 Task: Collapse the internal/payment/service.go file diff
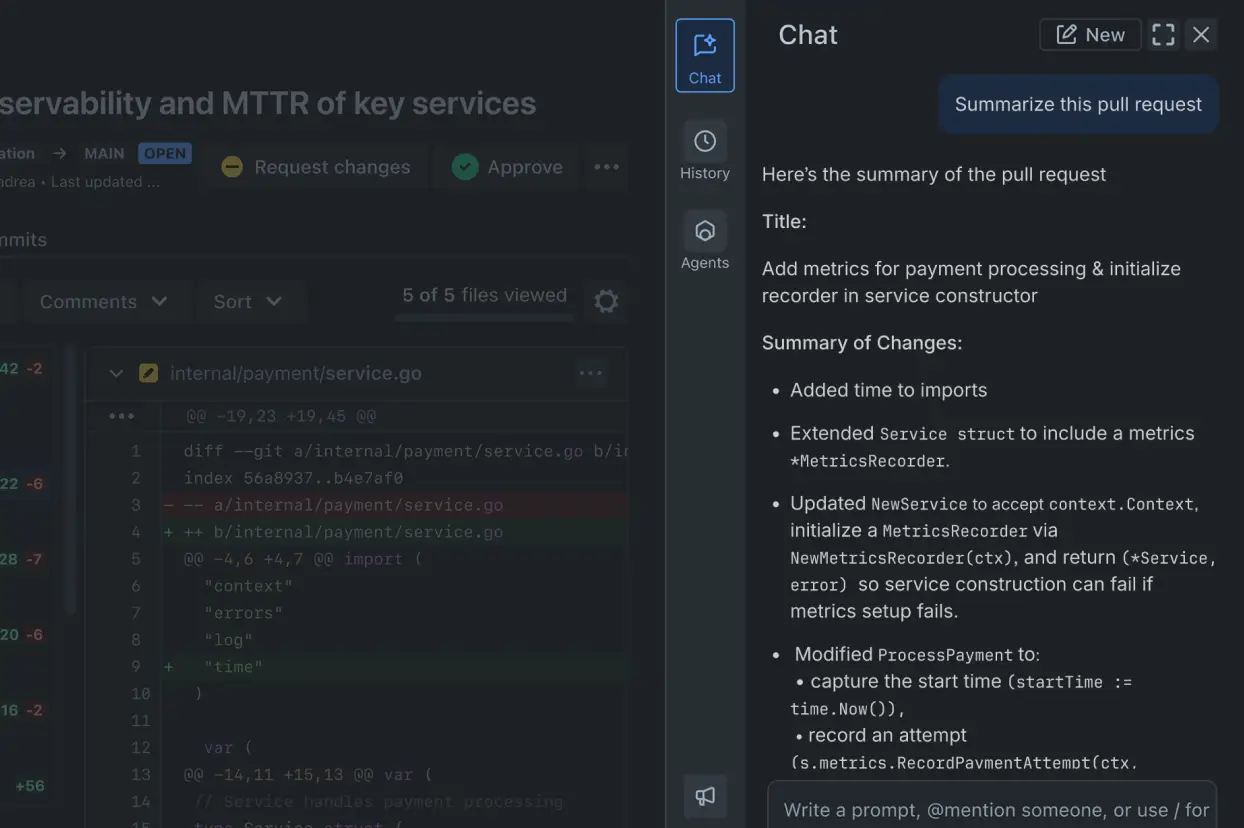click(116, 373)
